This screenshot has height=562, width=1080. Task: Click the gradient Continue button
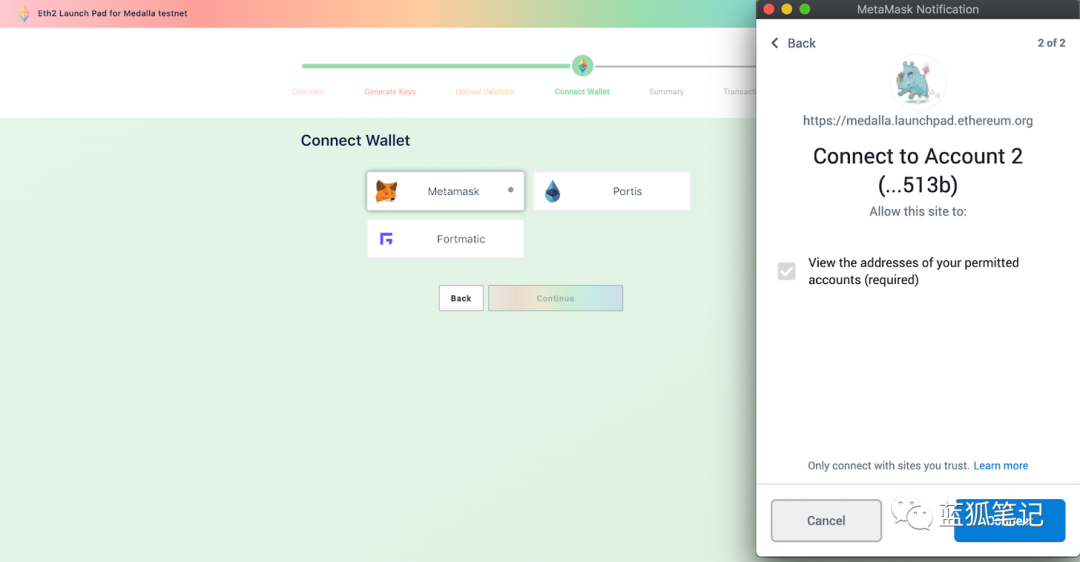(555, 298)
